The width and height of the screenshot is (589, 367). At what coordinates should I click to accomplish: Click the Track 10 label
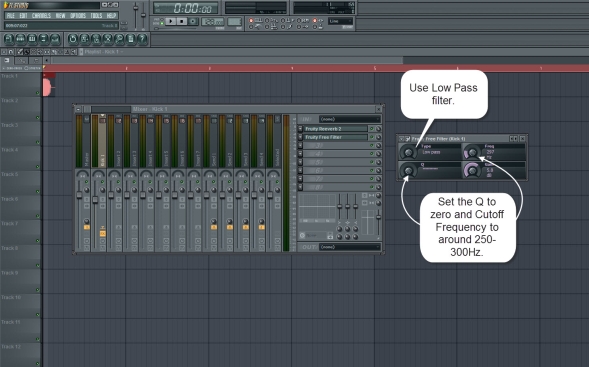click(11, 297)
